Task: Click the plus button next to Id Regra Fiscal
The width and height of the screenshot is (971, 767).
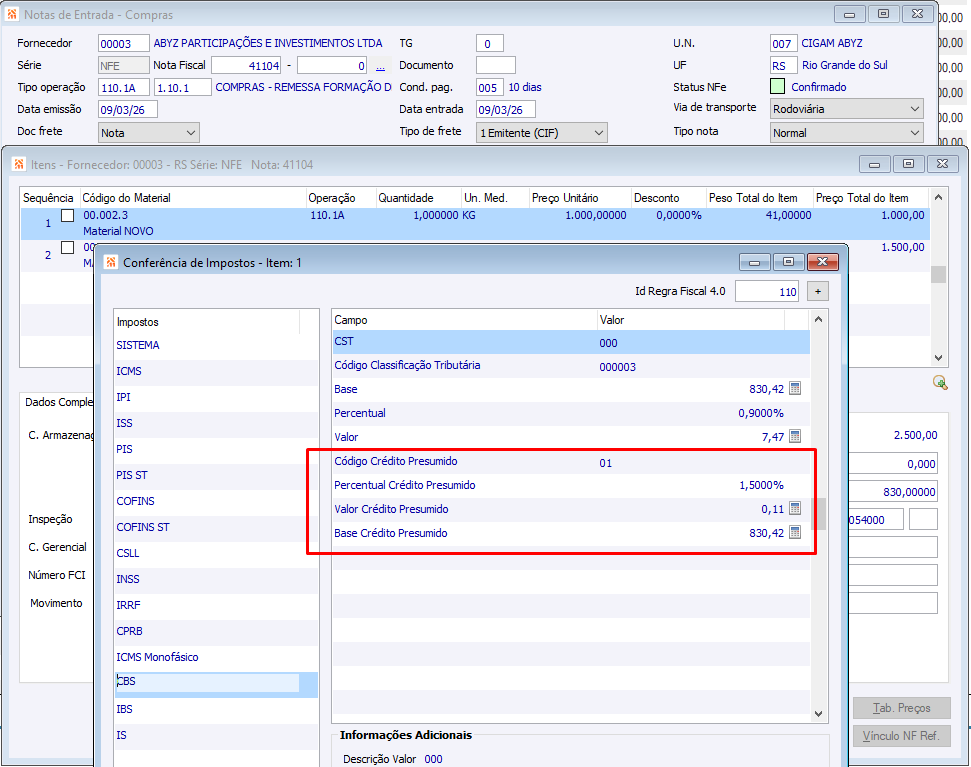Action: coord(818,292)
